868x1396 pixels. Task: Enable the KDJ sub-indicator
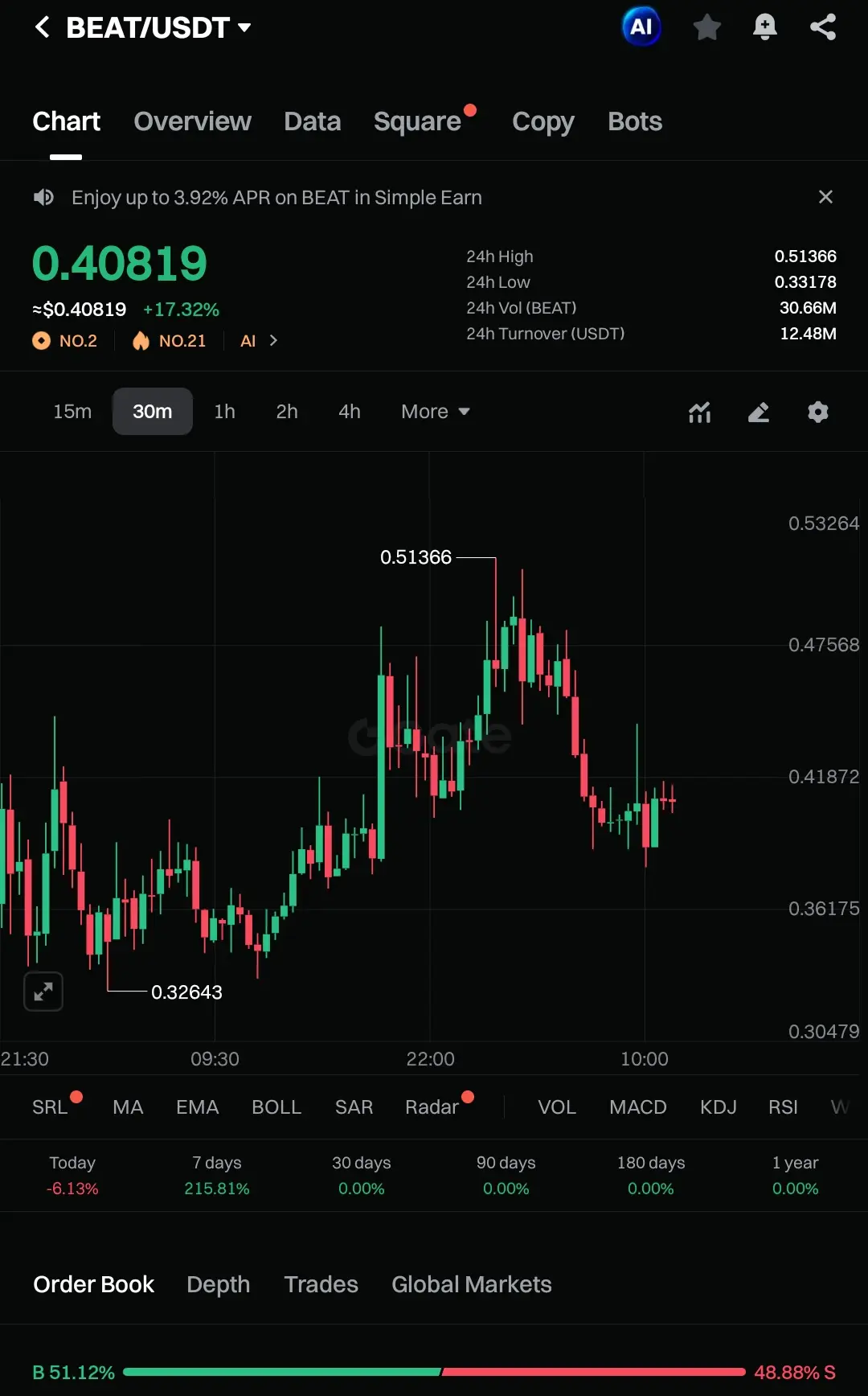[719, 1107]
